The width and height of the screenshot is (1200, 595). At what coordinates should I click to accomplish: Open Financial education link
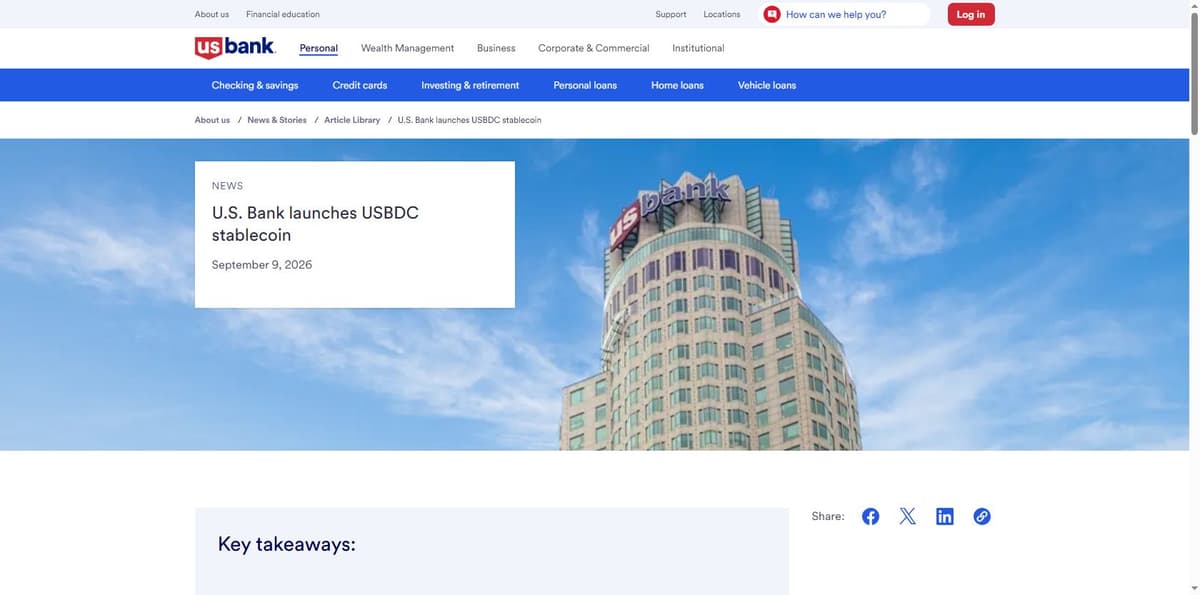pyautogui.click(x=283, y=14)
